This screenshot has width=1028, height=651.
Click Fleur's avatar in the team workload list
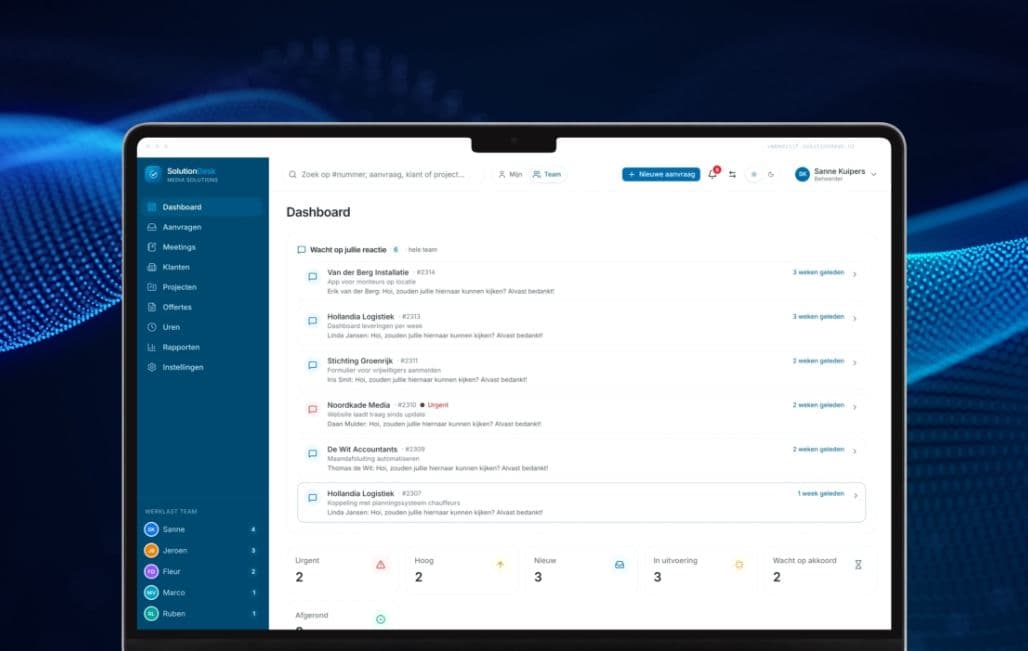(x=151, y=571)
